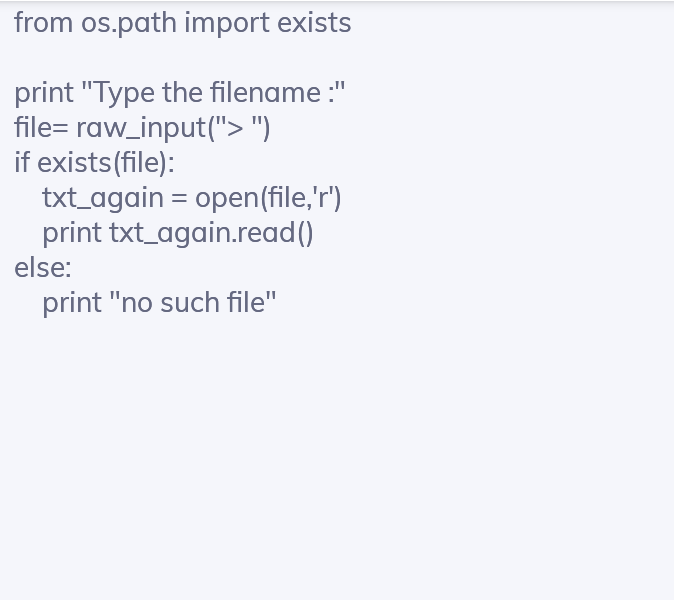This screenshot has width=674, height=600.
Task: Click the 'if' keyword
Action: (22, 163)
